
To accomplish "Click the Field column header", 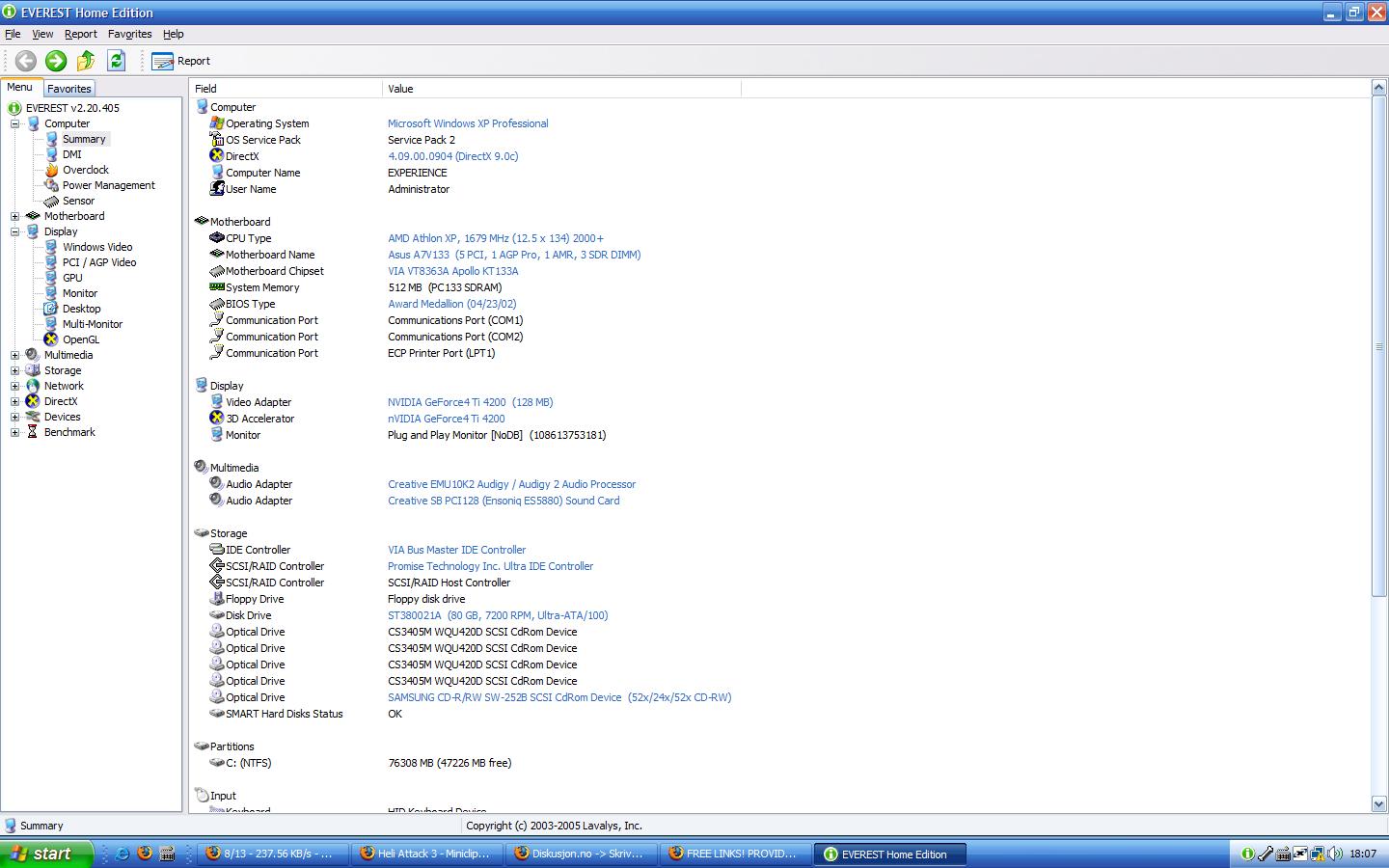I will click(x=286, y=89).
